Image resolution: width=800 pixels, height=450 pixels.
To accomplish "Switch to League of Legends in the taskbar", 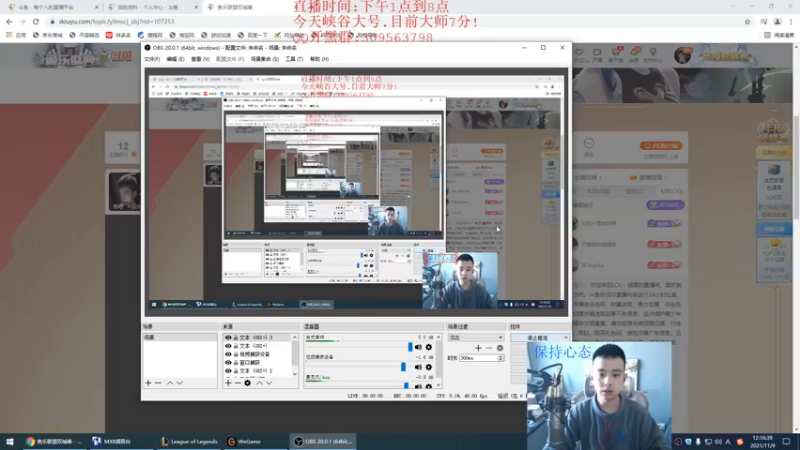I will 189,441.
